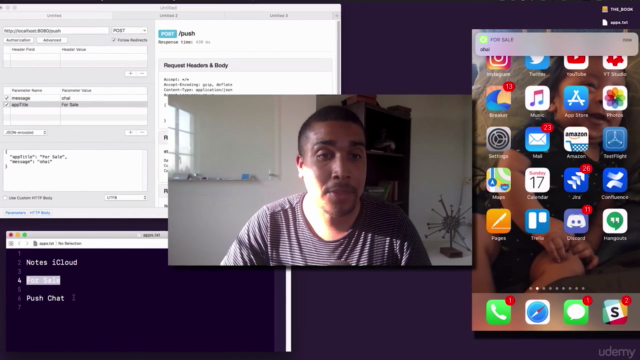
Task: Open the Discord app with 11 badge
Action: pyautogui.click(x=576, y=221)
